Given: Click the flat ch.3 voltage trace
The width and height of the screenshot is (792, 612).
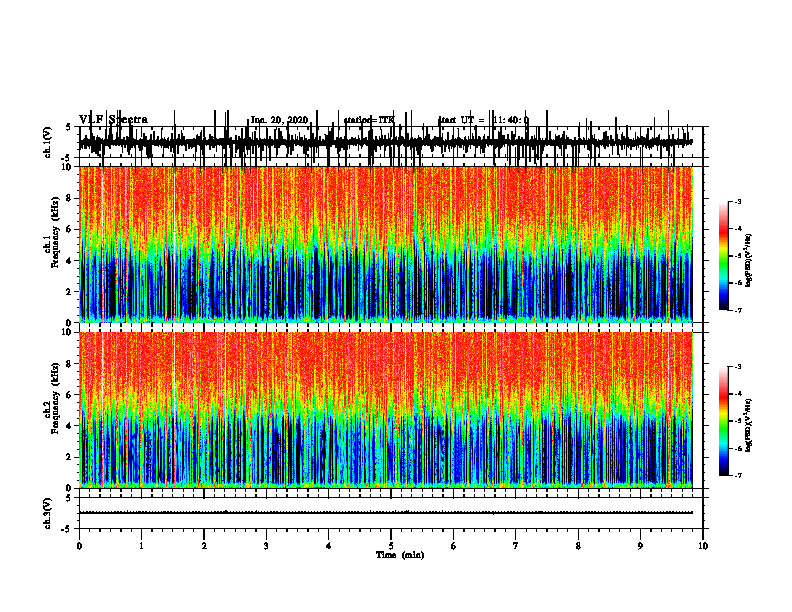Looking at the screenshot, I should [x=385, y=513].
